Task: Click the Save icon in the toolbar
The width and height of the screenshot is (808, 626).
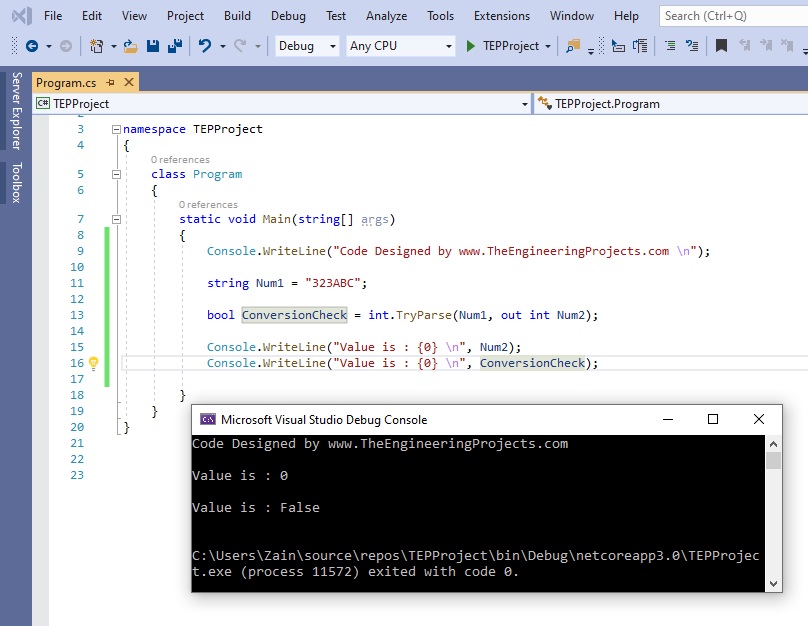Action: pos(151,47)
